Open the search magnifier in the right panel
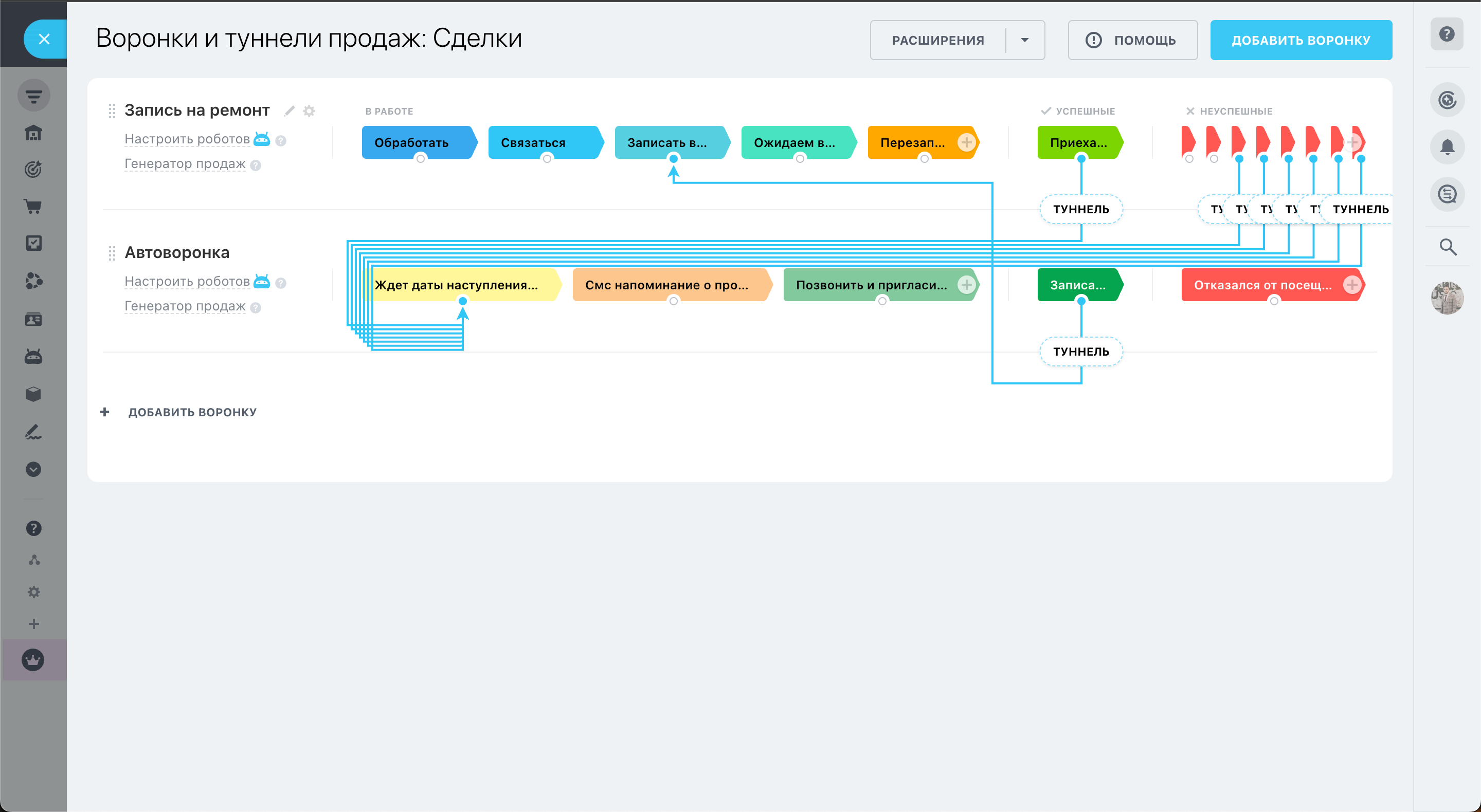Screen dimensions: 1481x812 [1447, 247]
